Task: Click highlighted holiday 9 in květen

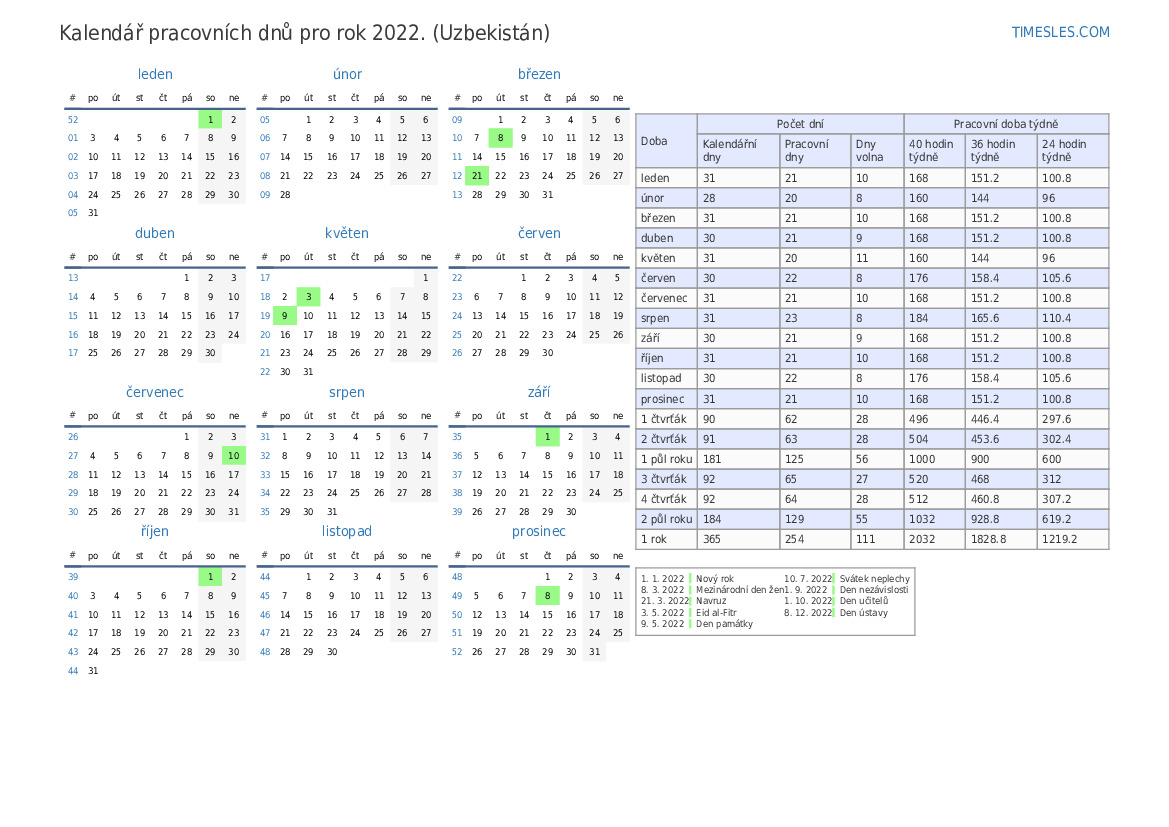Action: pyautogui.click(x=284, y=315)
